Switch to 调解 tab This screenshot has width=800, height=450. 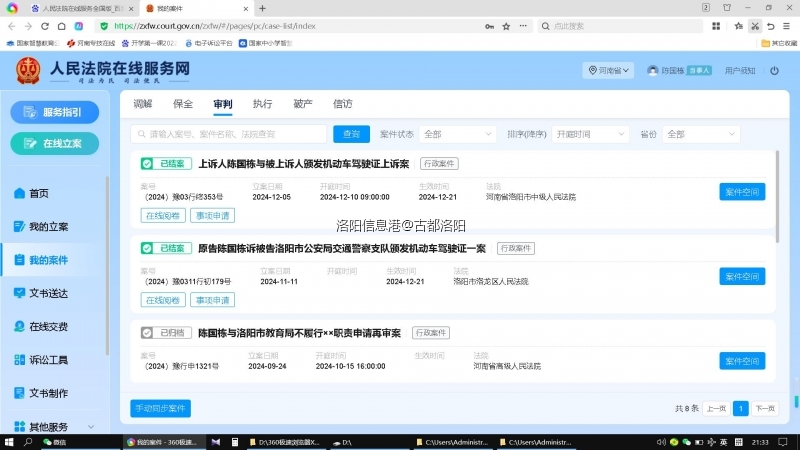click(142, 104)
